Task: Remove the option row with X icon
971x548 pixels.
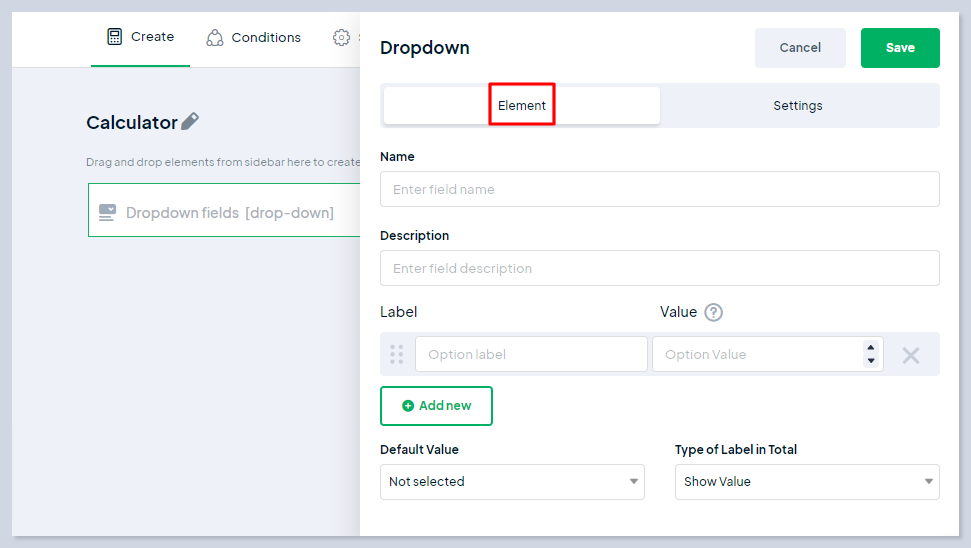Action: pos(910,355)
